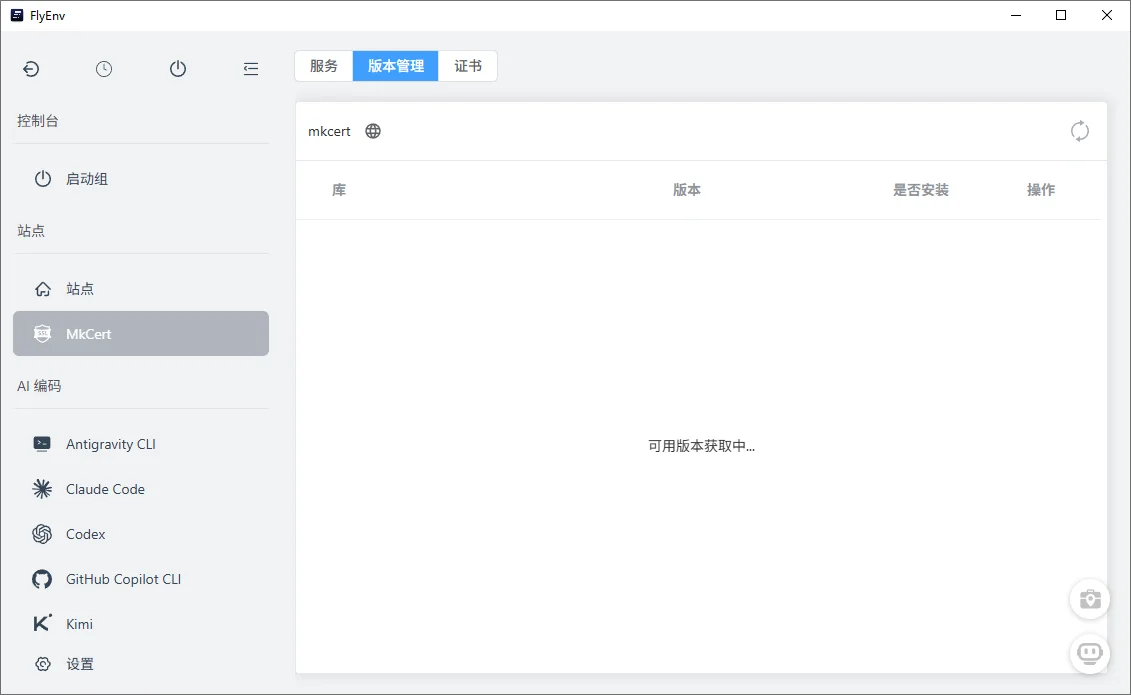Open the history clock icon

point(104,69)
